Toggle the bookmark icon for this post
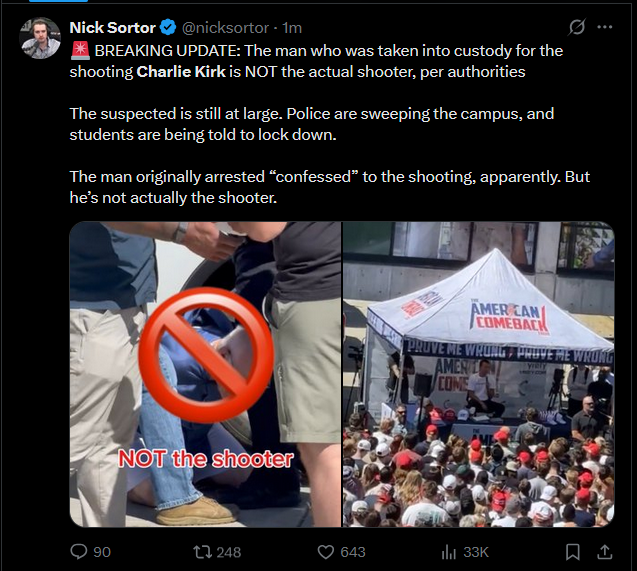 (573, 552)
